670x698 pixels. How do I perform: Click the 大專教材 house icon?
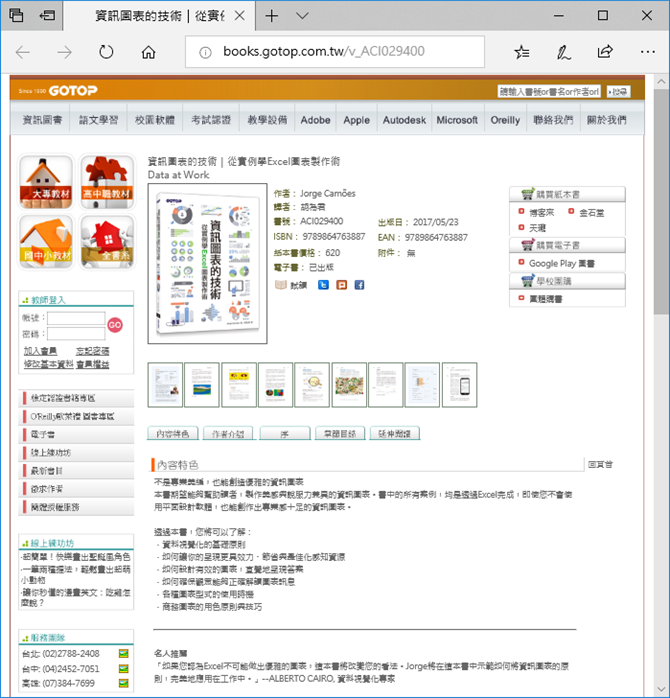pyautogui.click(x=45, y=183)
